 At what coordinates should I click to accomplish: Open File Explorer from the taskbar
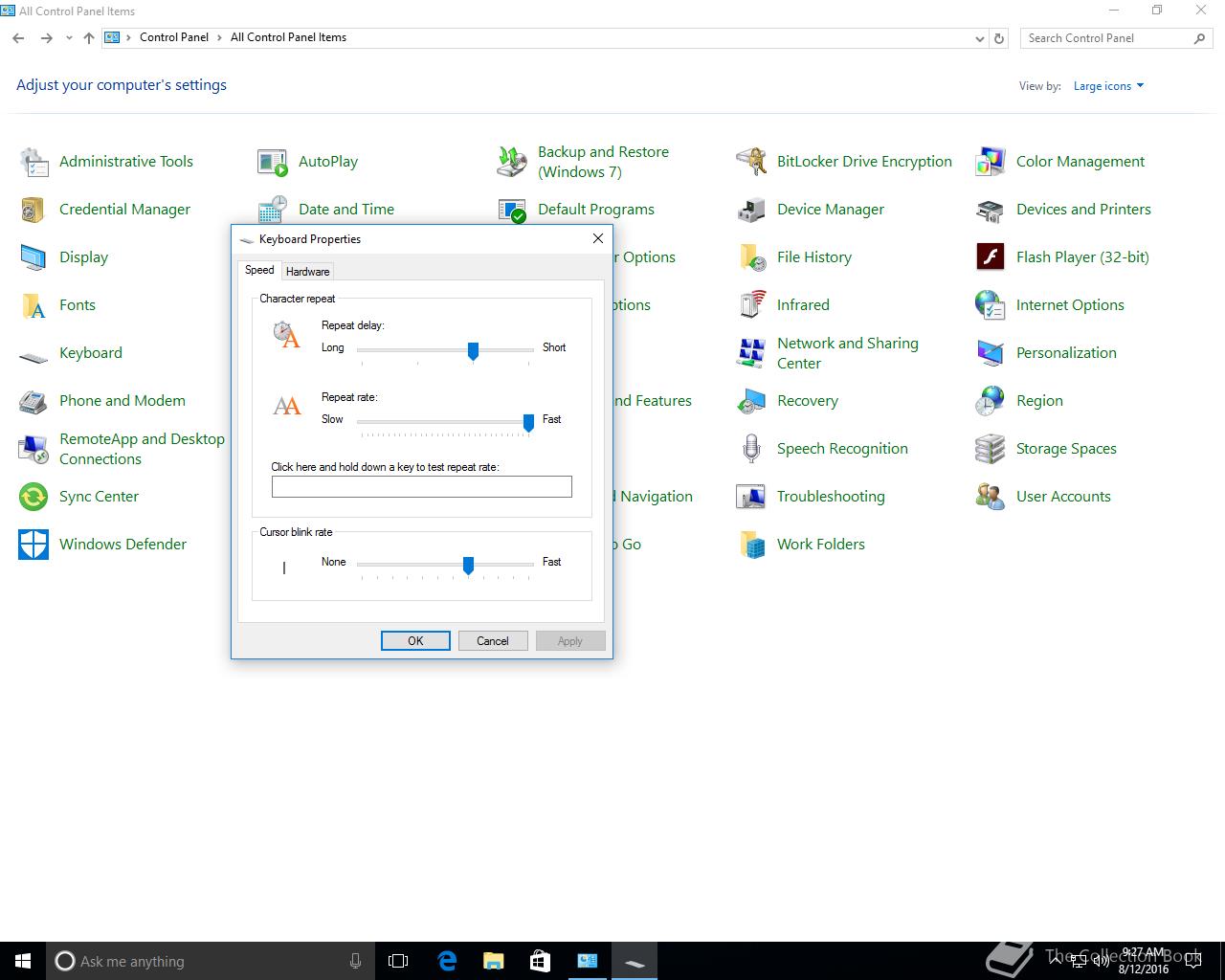coord(493,961)
